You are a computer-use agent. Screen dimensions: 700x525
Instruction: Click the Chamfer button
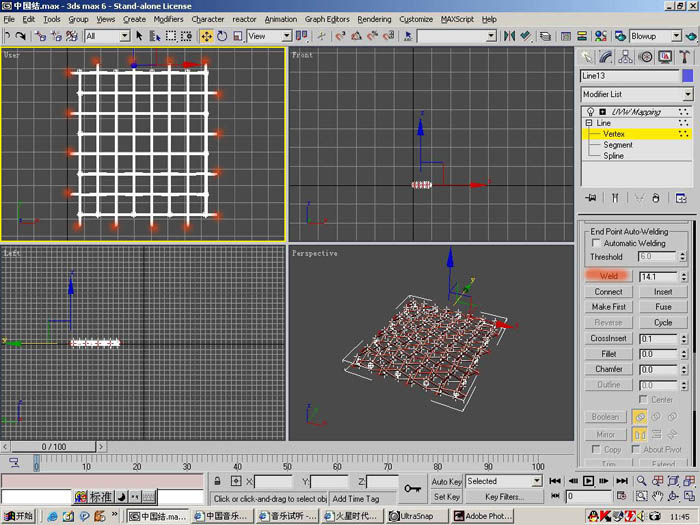tap(608, 369)
